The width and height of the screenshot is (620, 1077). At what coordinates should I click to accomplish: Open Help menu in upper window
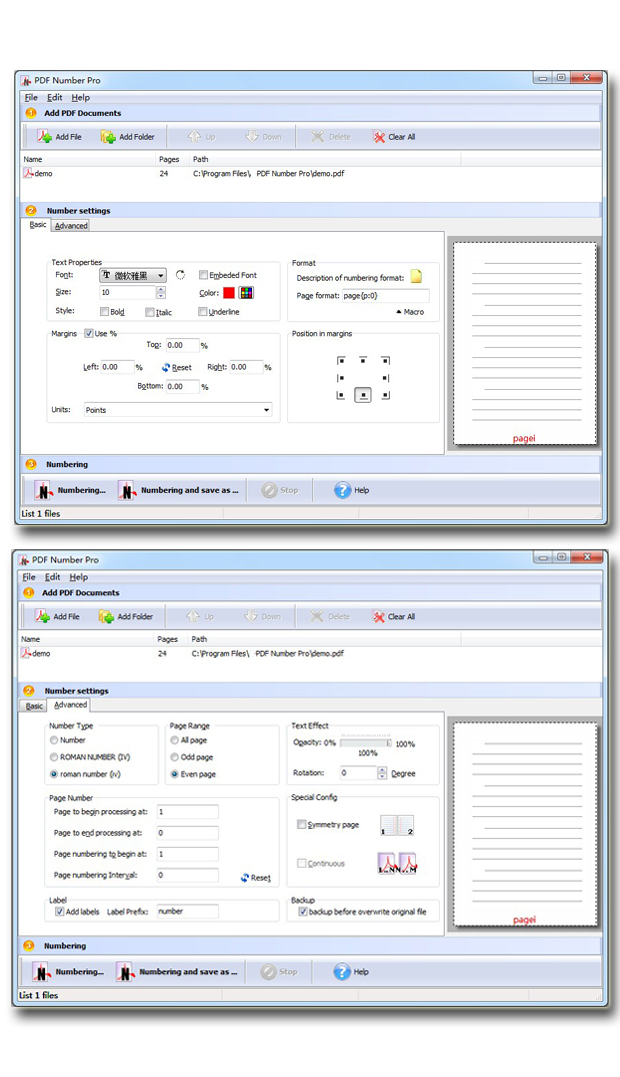tap(80, 98)
